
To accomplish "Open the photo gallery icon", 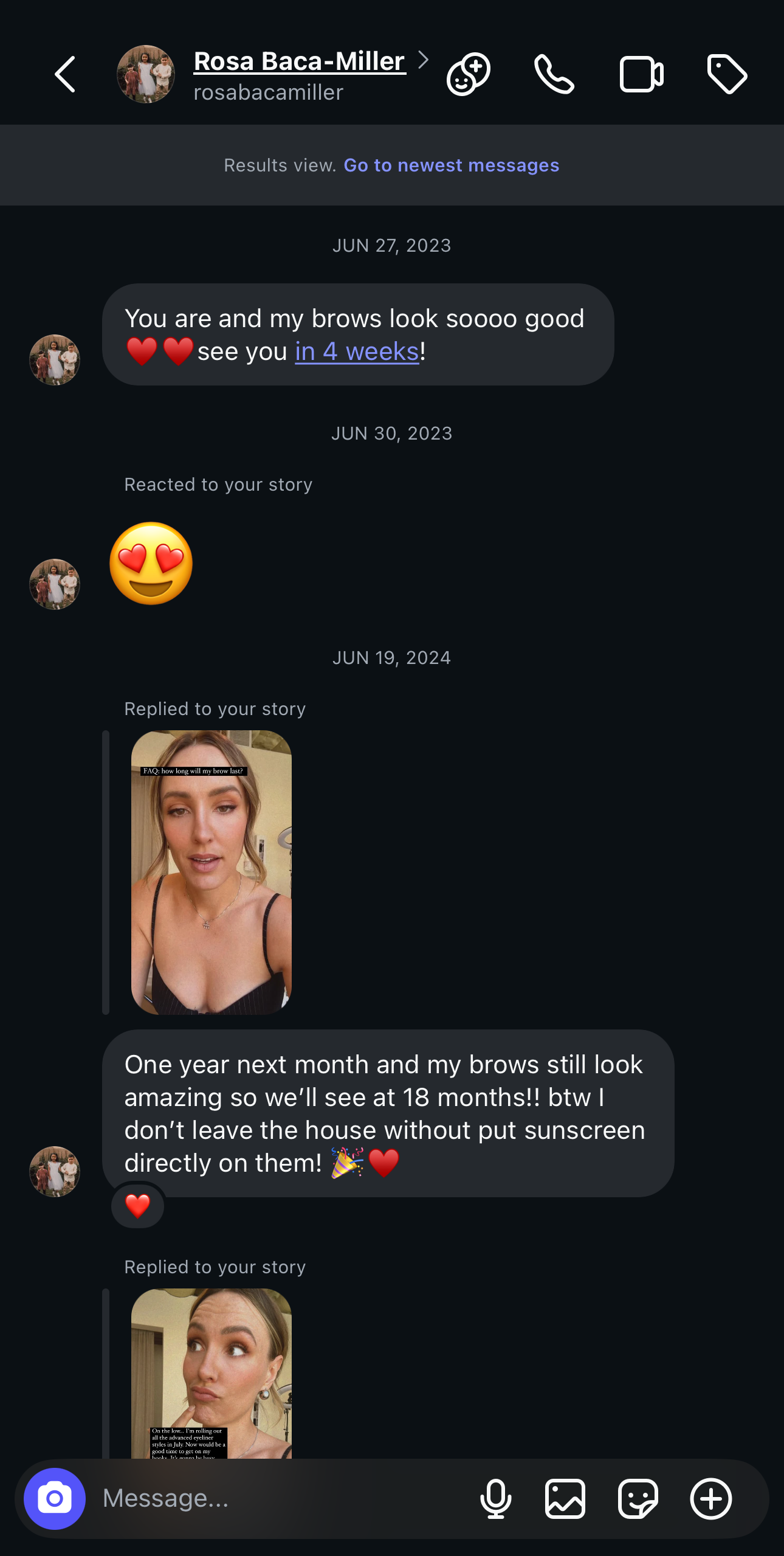I will pyautogui.click(x=565, y=1498).
